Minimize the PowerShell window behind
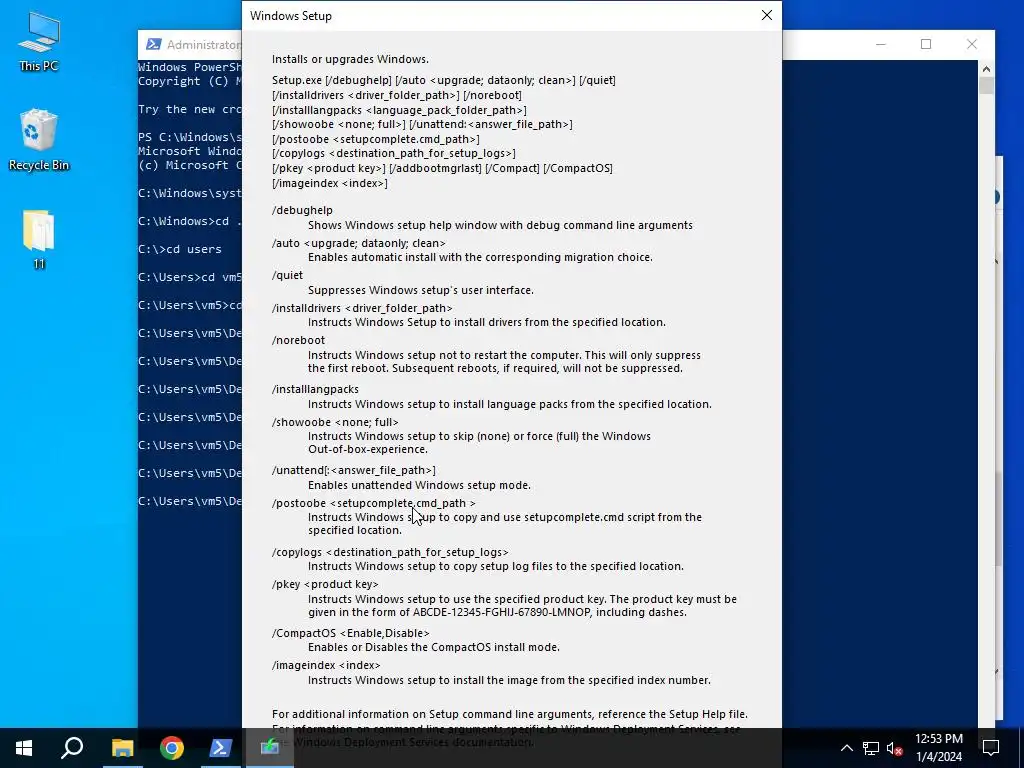Viewport: 1024px width, 768px height. coord(881,44)
